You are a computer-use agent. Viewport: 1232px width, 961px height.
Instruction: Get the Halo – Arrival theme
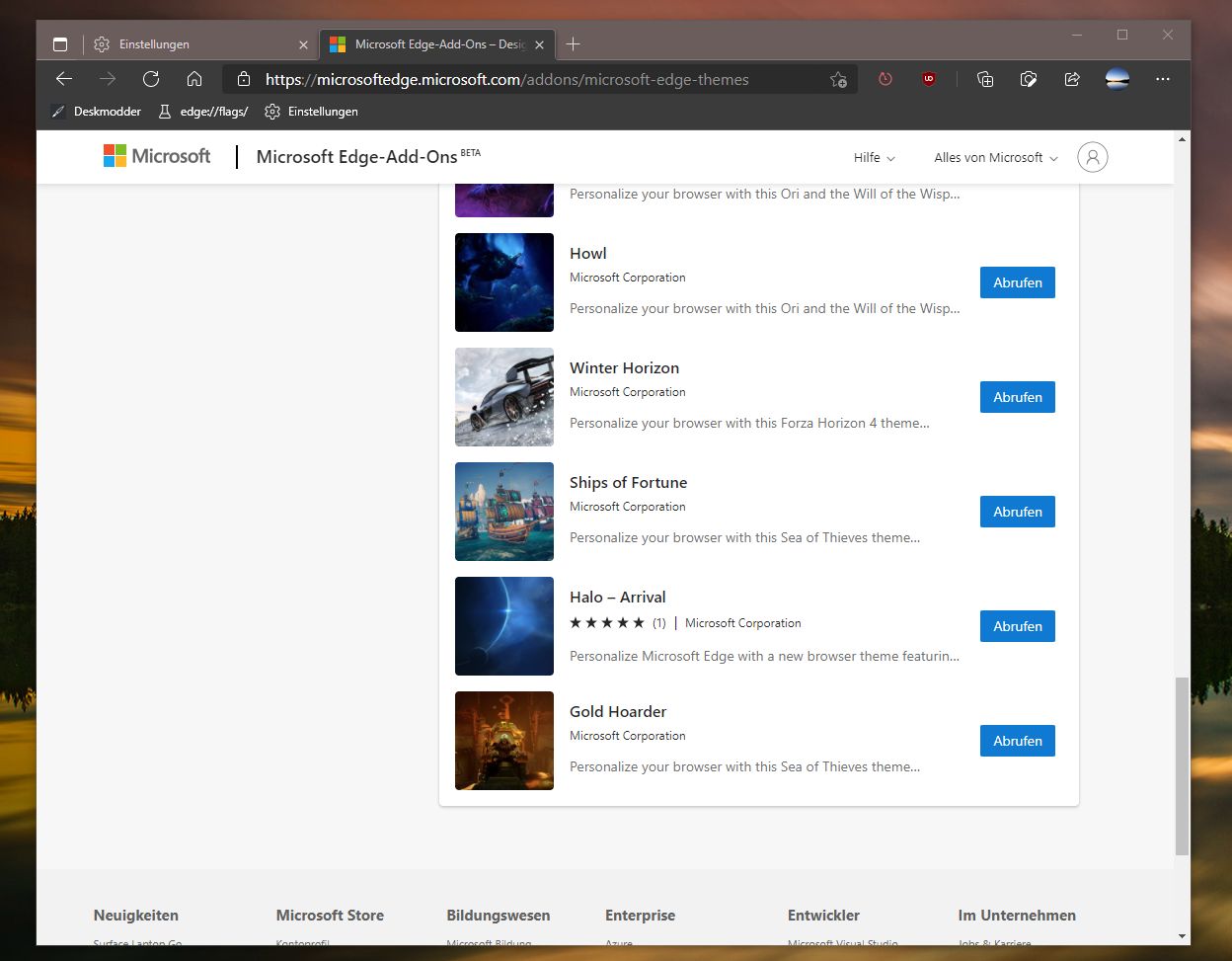point(1018,626)
